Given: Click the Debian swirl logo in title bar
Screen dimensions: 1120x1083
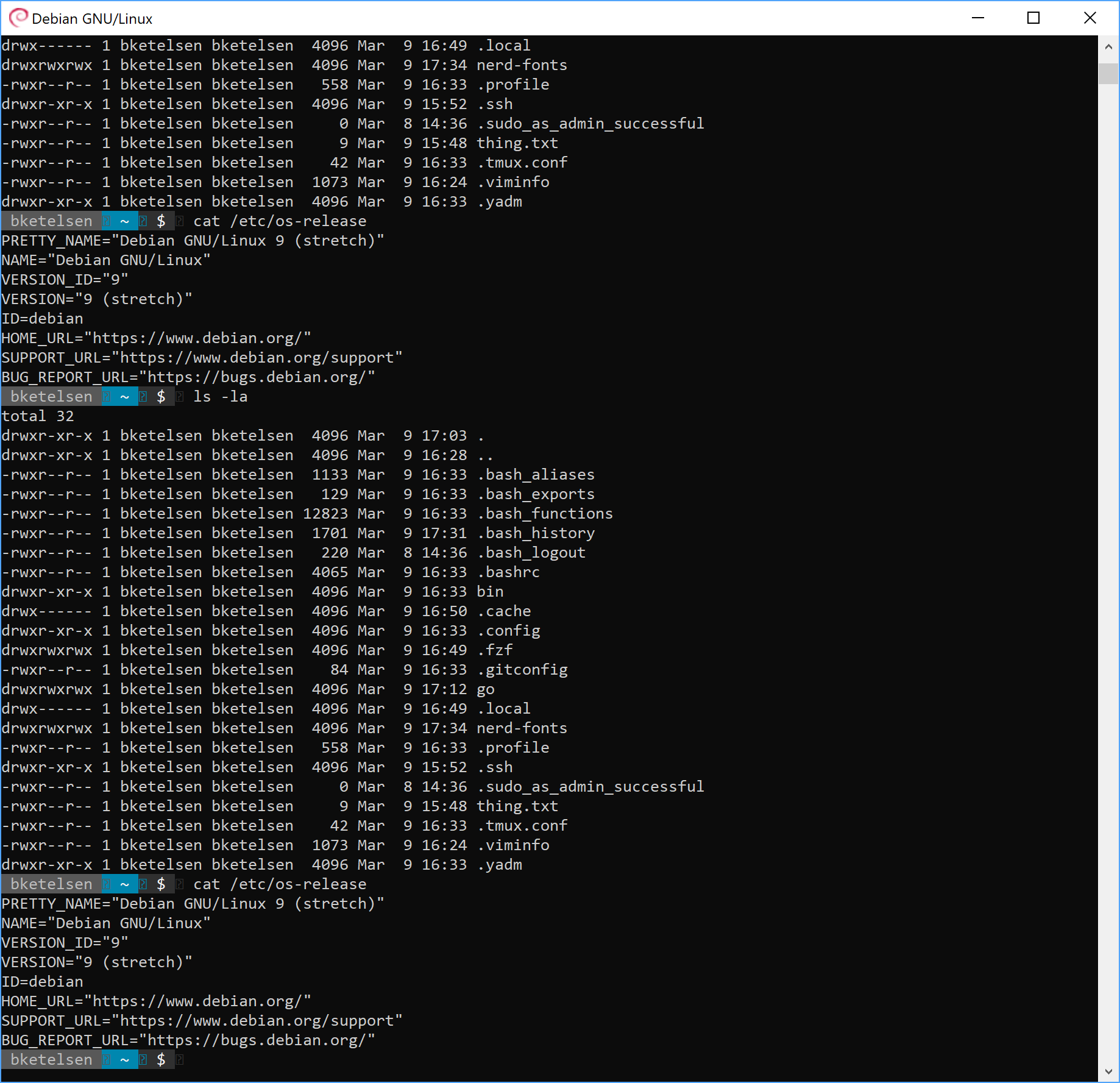Looking at the screenshot, I should coord(20,18).
